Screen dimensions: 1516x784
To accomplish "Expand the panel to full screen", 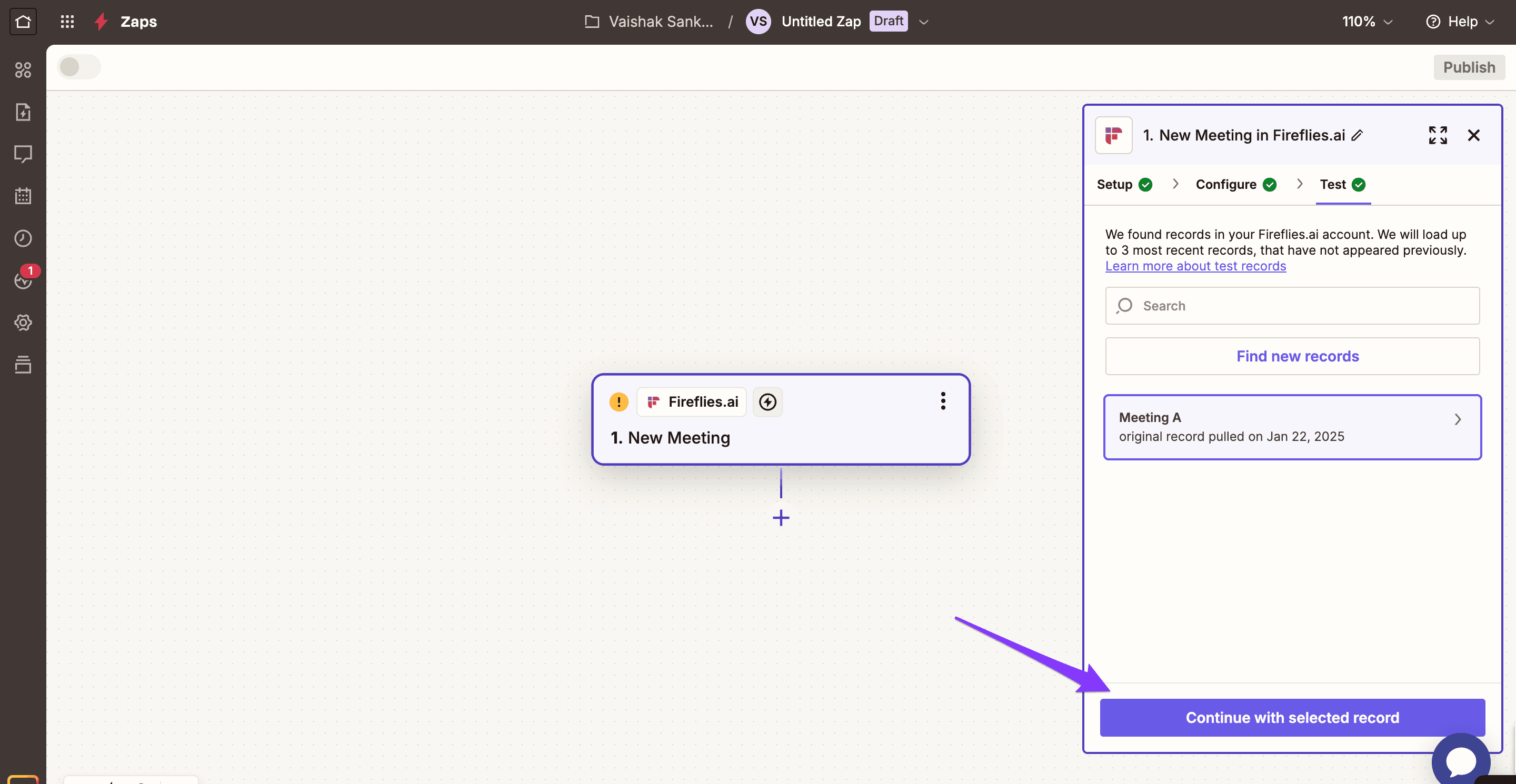I will coord(1438,135).
